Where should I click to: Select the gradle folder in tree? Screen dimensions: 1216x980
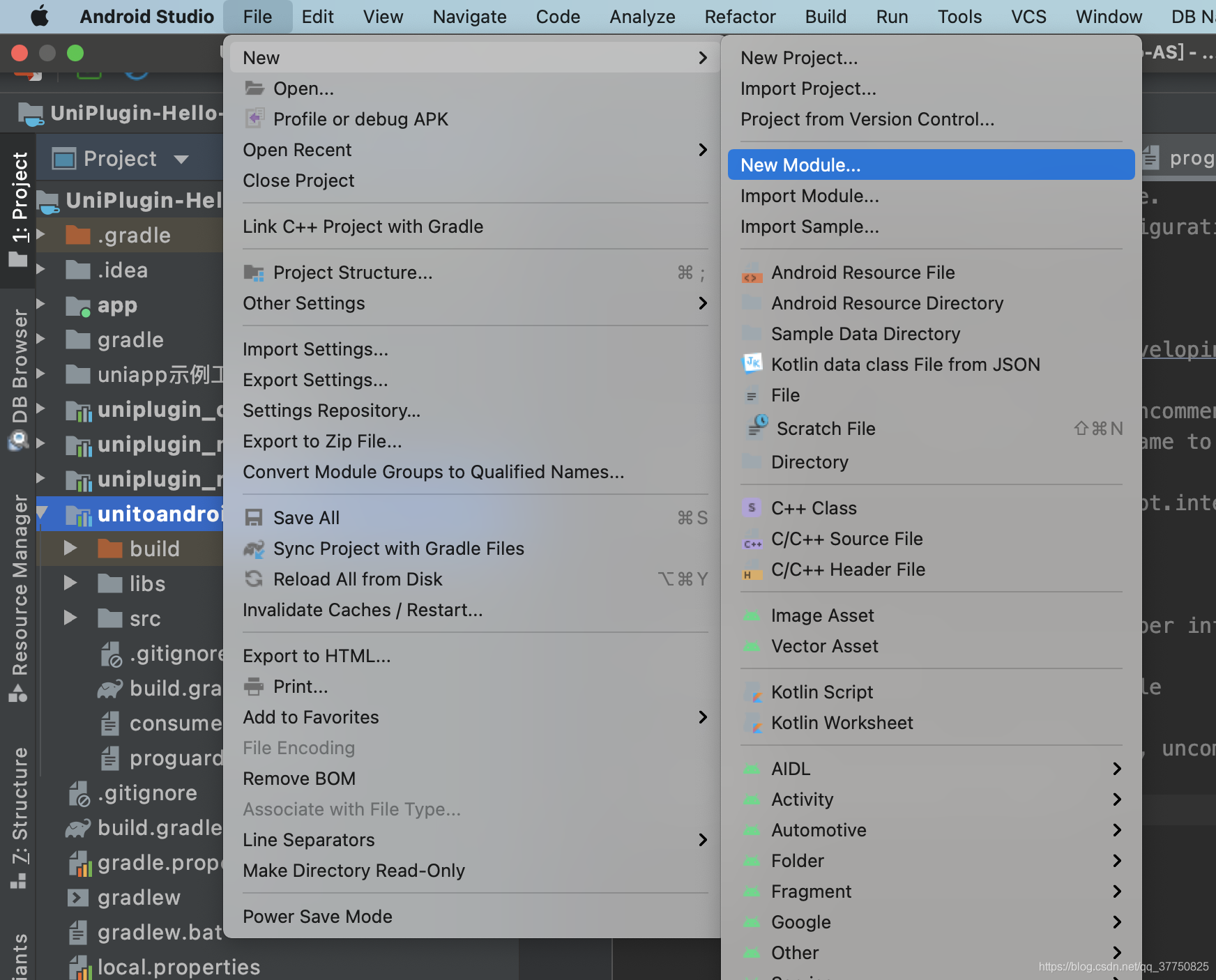click(130, 340)
